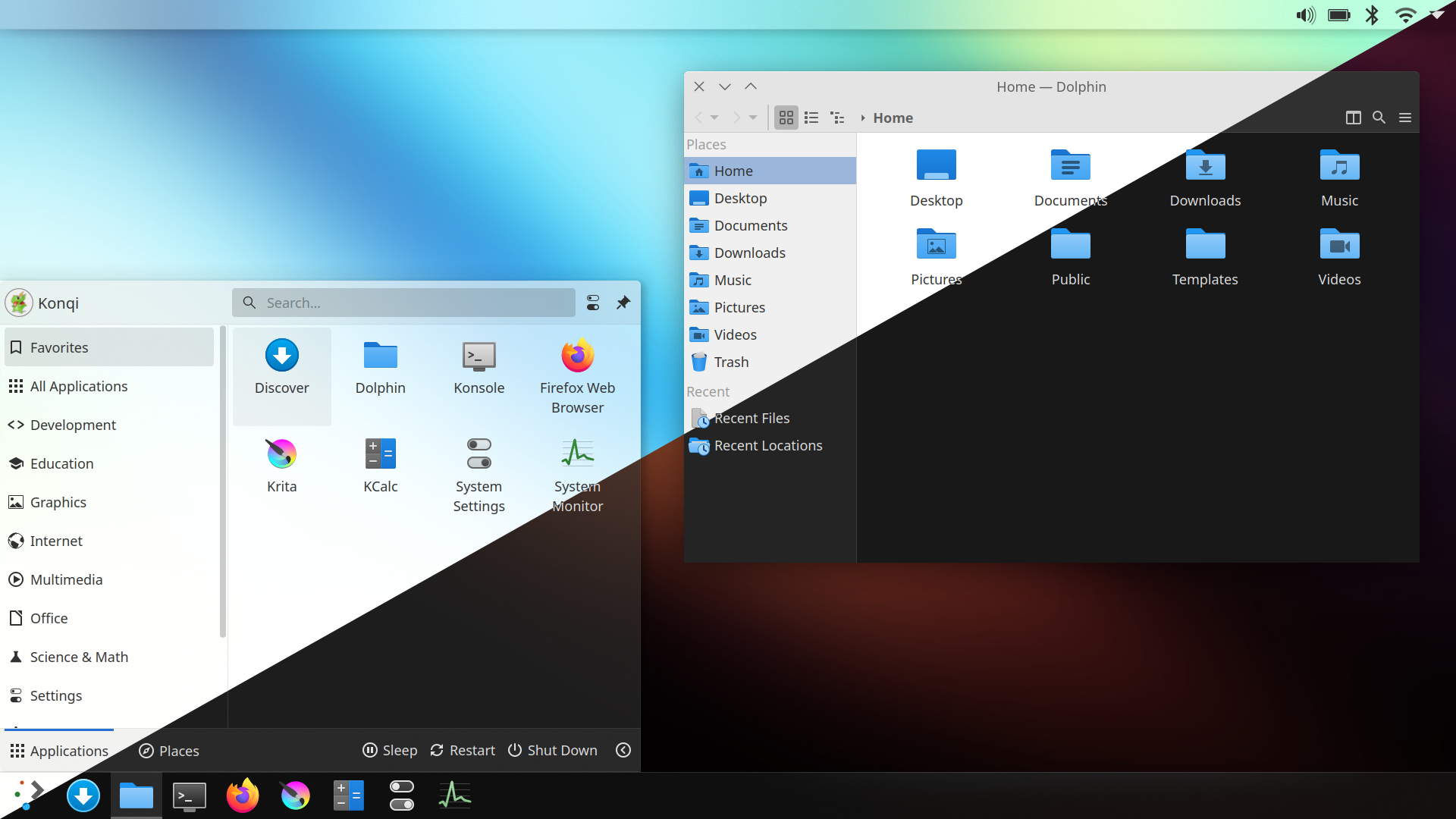Click the Restart button
The height and width of the screenshot is (819, 1456).
click(463, 750)
